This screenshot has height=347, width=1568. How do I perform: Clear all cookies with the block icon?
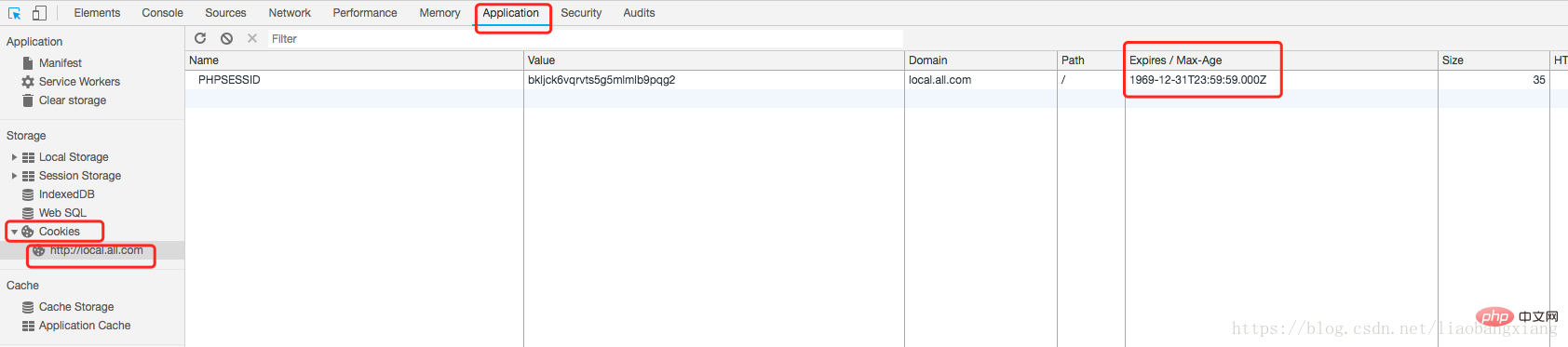(x=226, y=38)
